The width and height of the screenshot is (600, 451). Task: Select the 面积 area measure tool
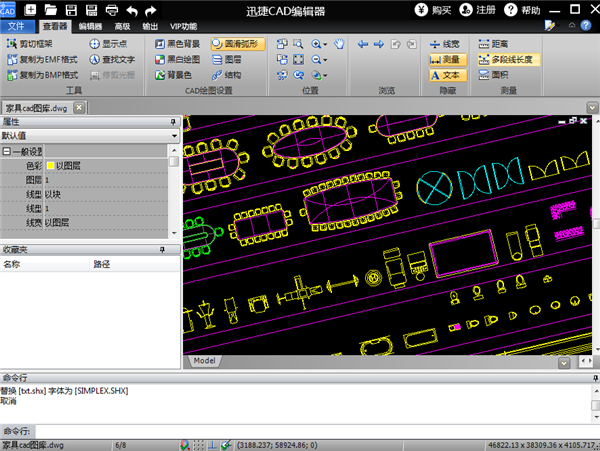(494, 75)
